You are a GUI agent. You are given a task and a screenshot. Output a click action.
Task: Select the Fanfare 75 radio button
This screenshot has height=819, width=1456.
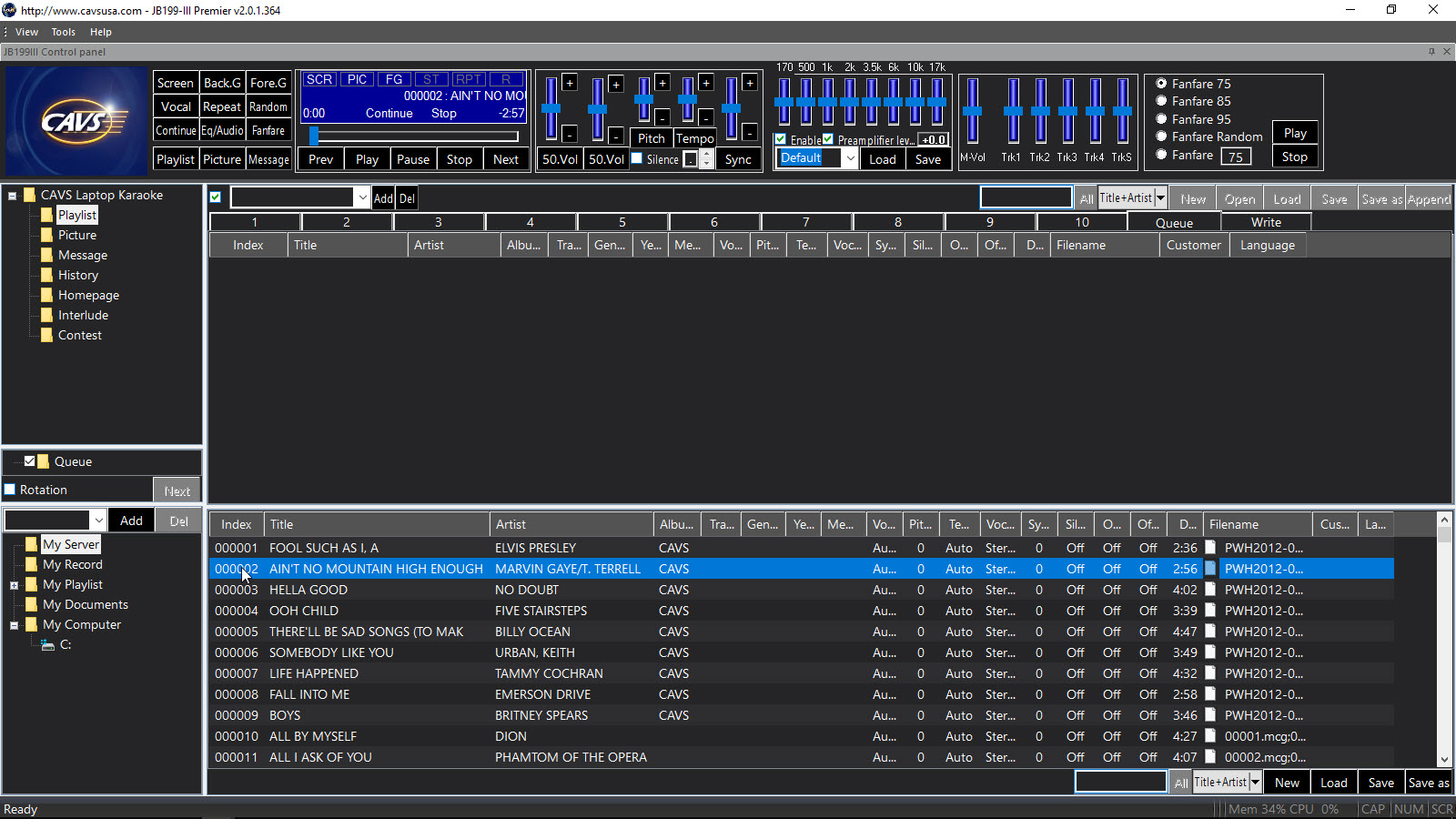[x=1161, y=83]
